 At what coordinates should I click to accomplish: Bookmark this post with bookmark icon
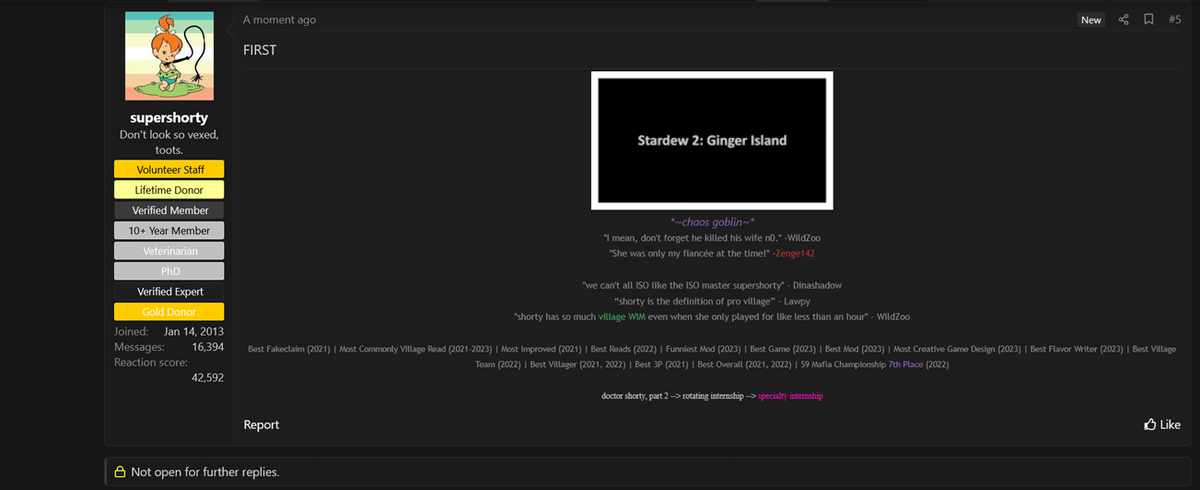(1149, 20)
